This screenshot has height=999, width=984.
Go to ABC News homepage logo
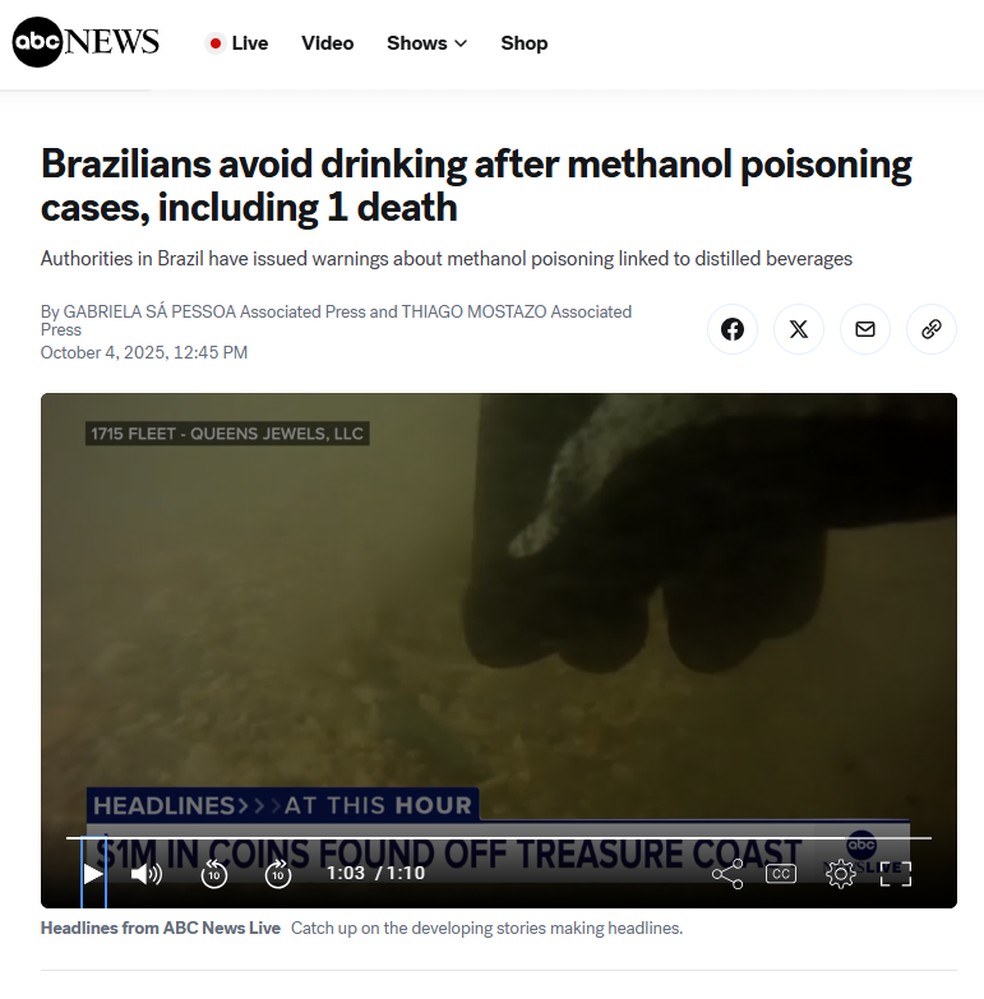(85, 42)
